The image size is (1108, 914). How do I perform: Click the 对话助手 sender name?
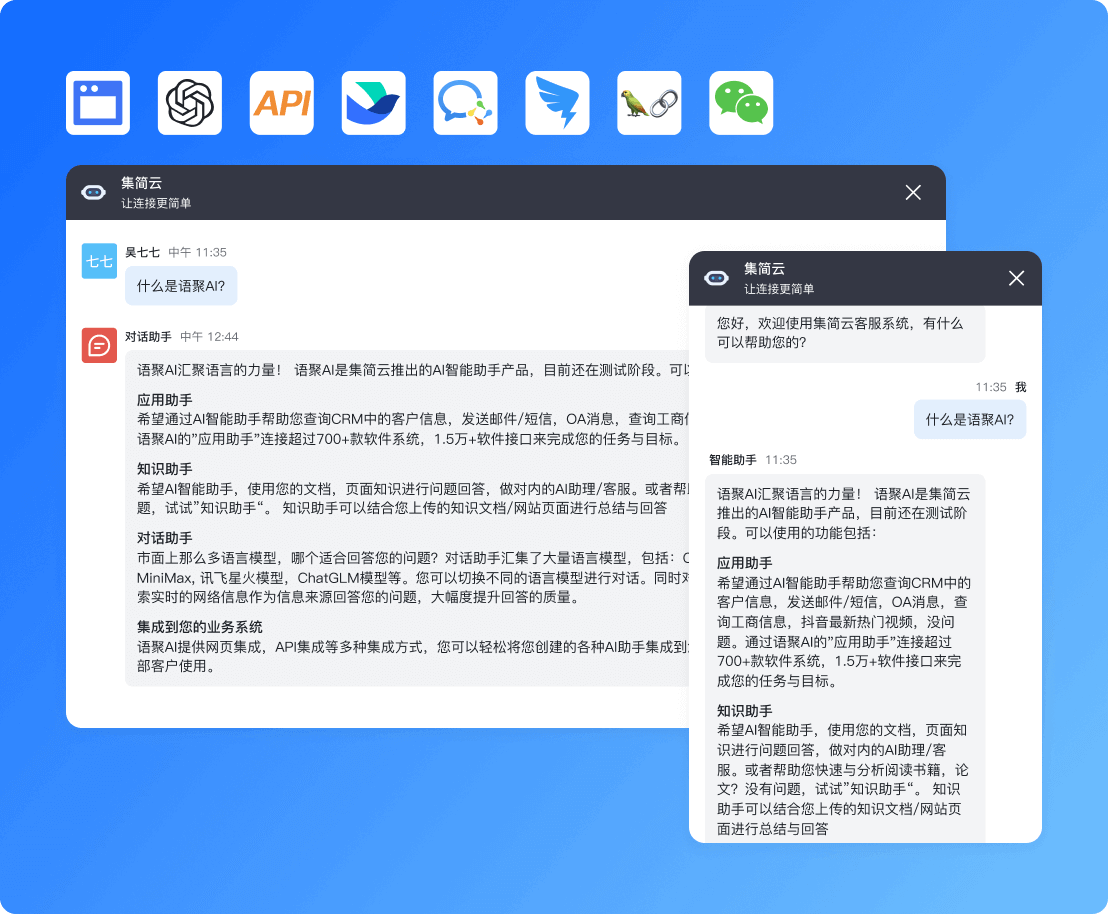click(148, 337)
